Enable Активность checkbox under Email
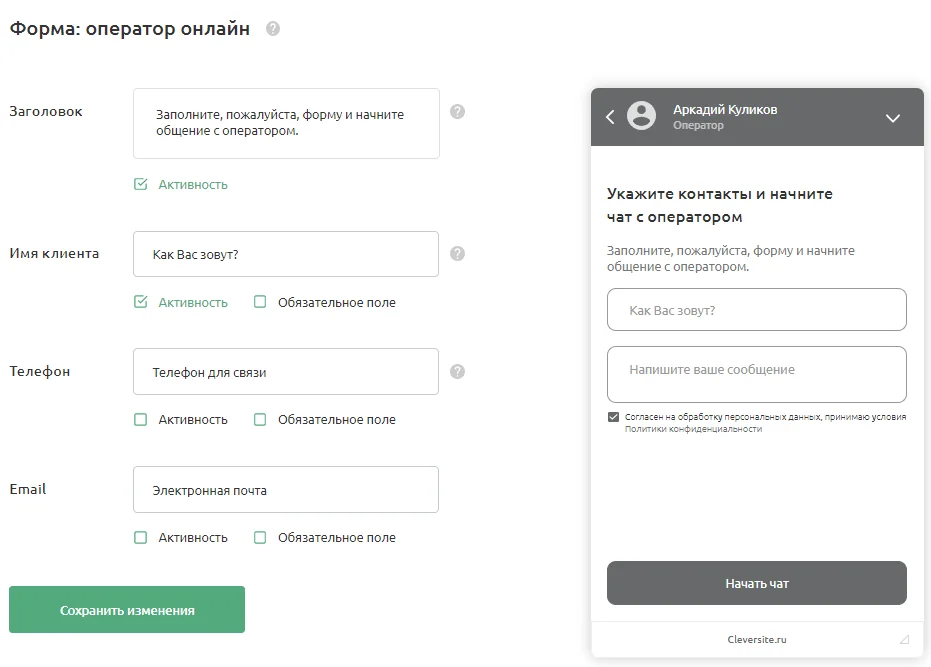This screenshot has width=931, height=667. pos(141,537)
